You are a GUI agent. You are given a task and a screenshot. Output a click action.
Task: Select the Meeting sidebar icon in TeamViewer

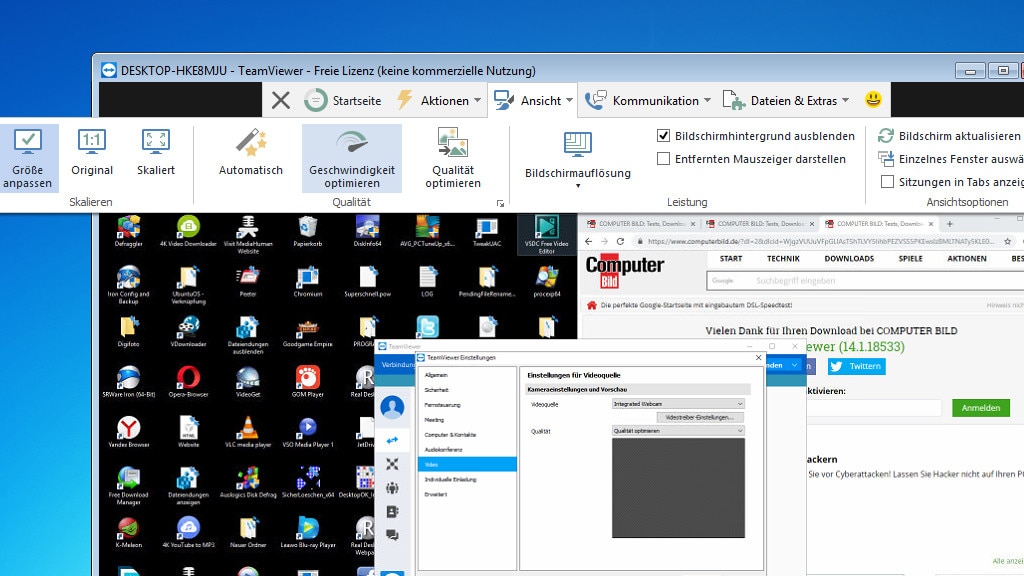pos(392,488)
